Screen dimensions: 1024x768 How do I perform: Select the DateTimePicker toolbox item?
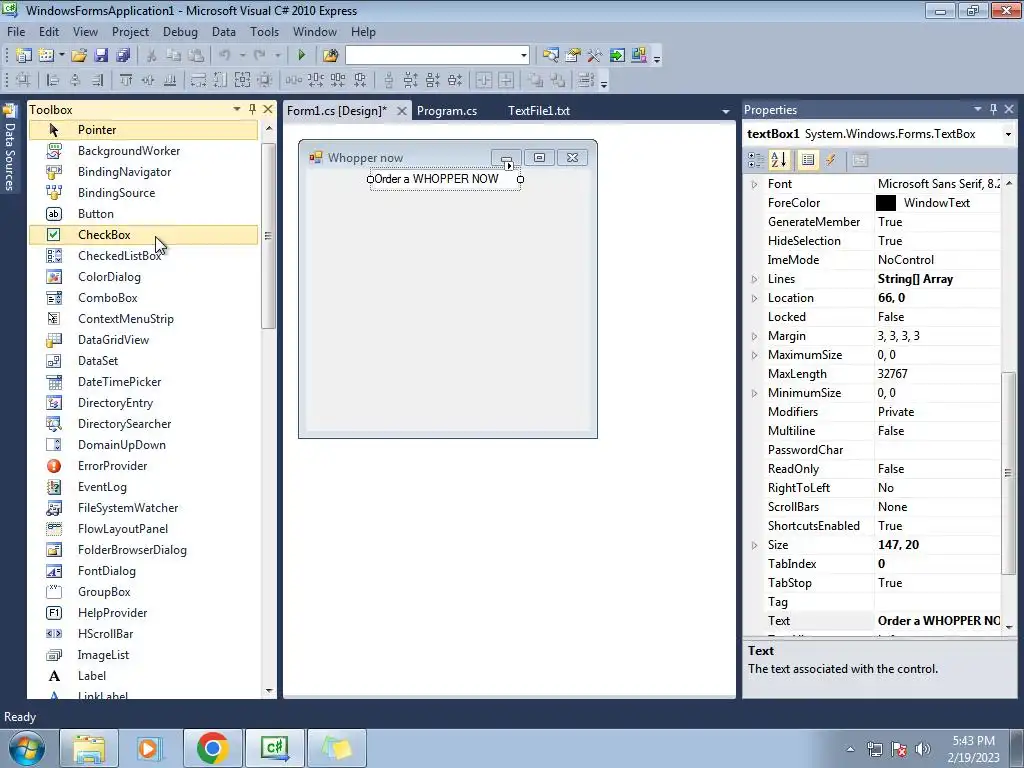click(144, 382)
